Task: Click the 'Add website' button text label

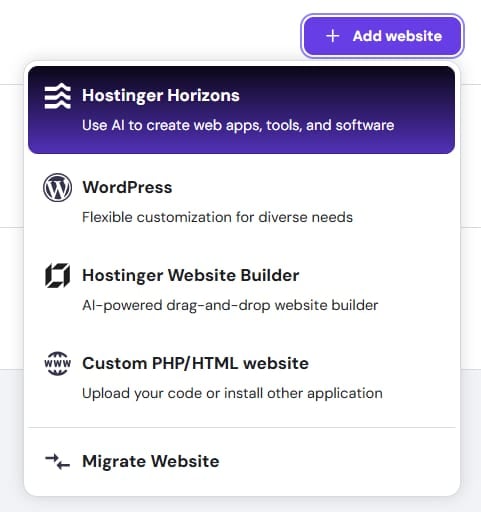Action: tap(397, 36)
